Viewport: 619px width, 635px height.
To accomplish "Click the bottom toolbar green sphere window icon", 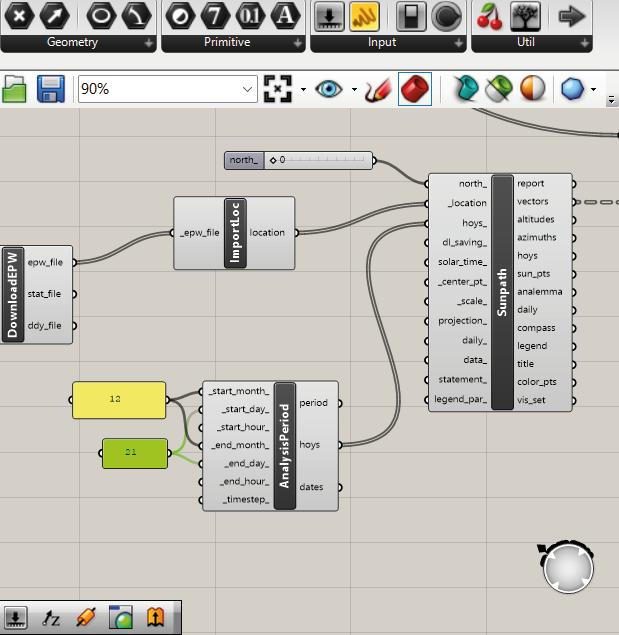I will (x=121, y=618).
